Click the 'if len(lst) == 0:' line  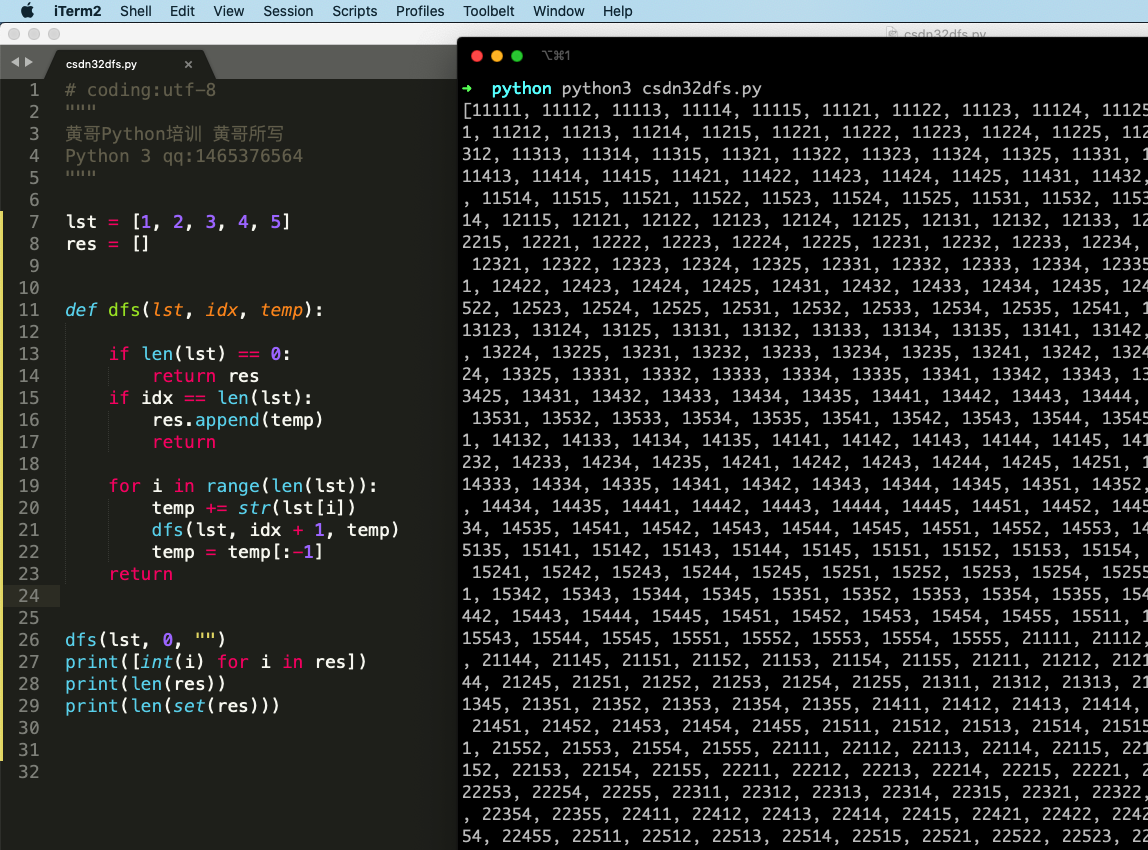199,354
